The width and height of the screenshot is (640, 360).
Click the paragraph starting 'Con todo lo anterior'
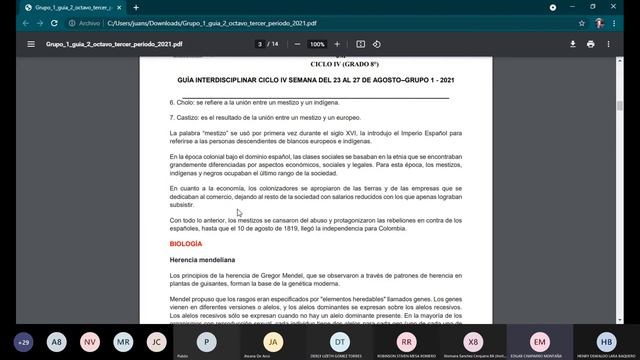tap(316, 224)
